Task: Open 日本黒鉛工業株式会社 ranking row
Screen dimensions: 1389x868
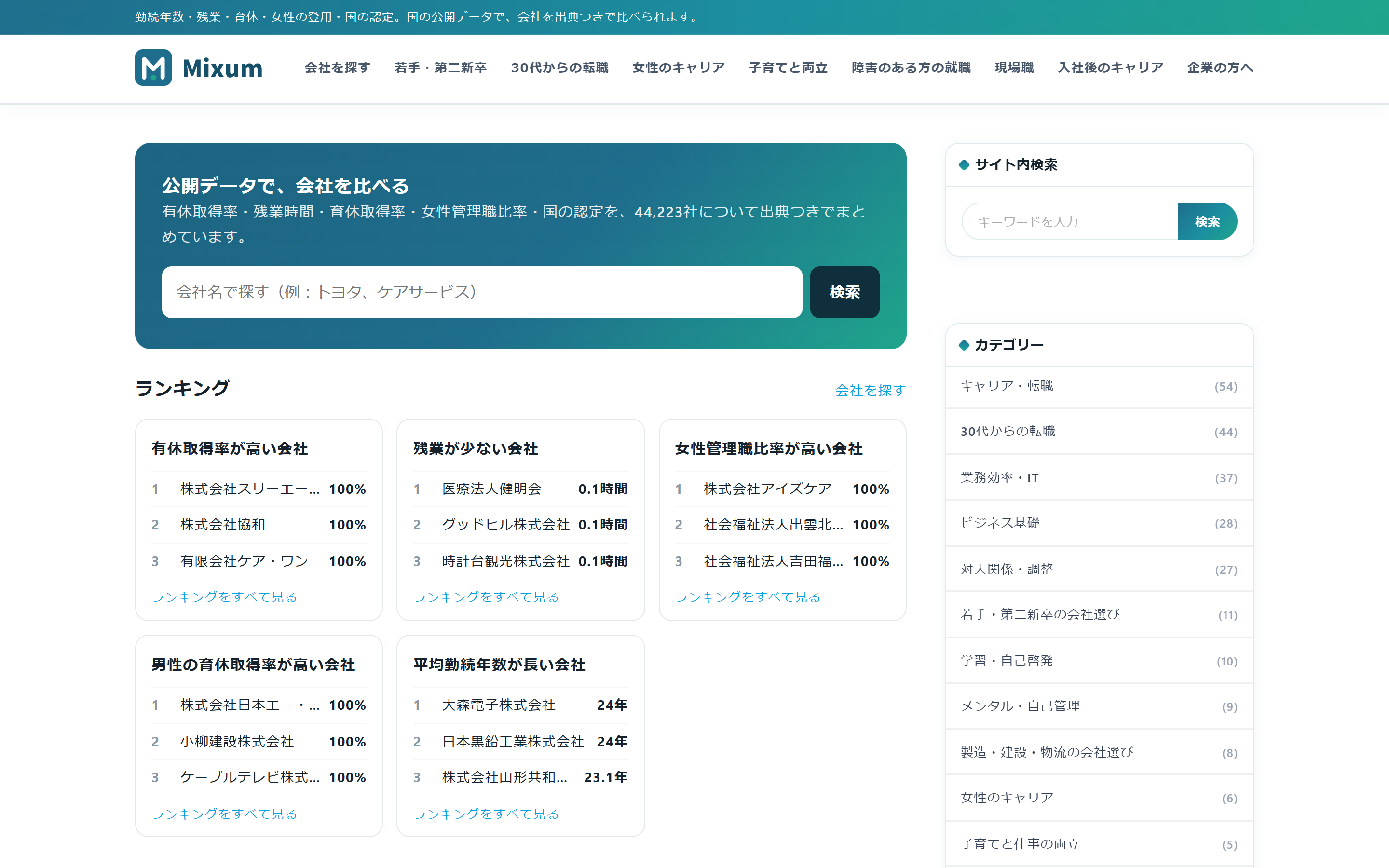Action: 520,742
